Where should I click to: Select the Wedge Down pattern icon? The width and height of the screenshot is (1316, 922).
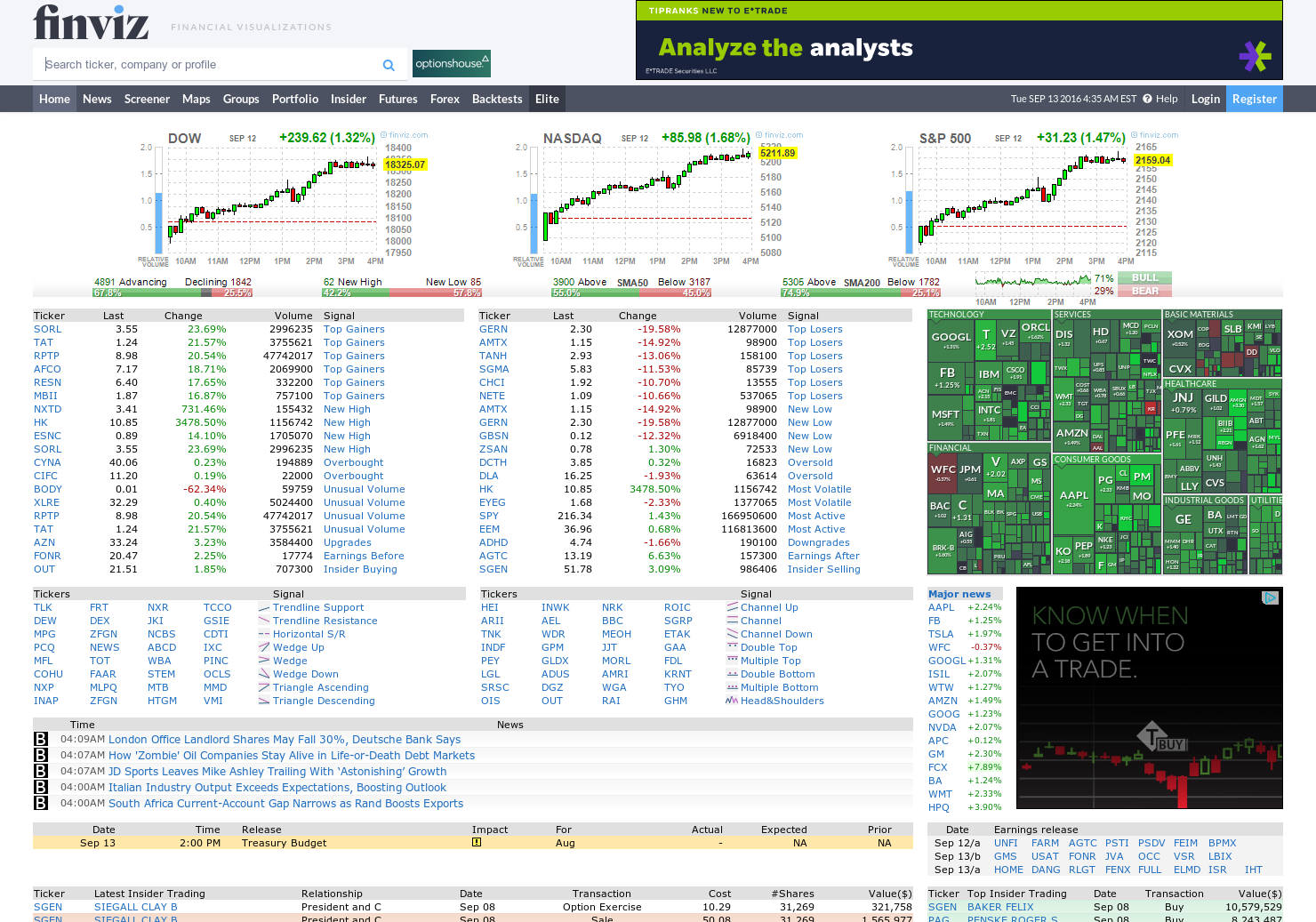click(x=263, y=674)
